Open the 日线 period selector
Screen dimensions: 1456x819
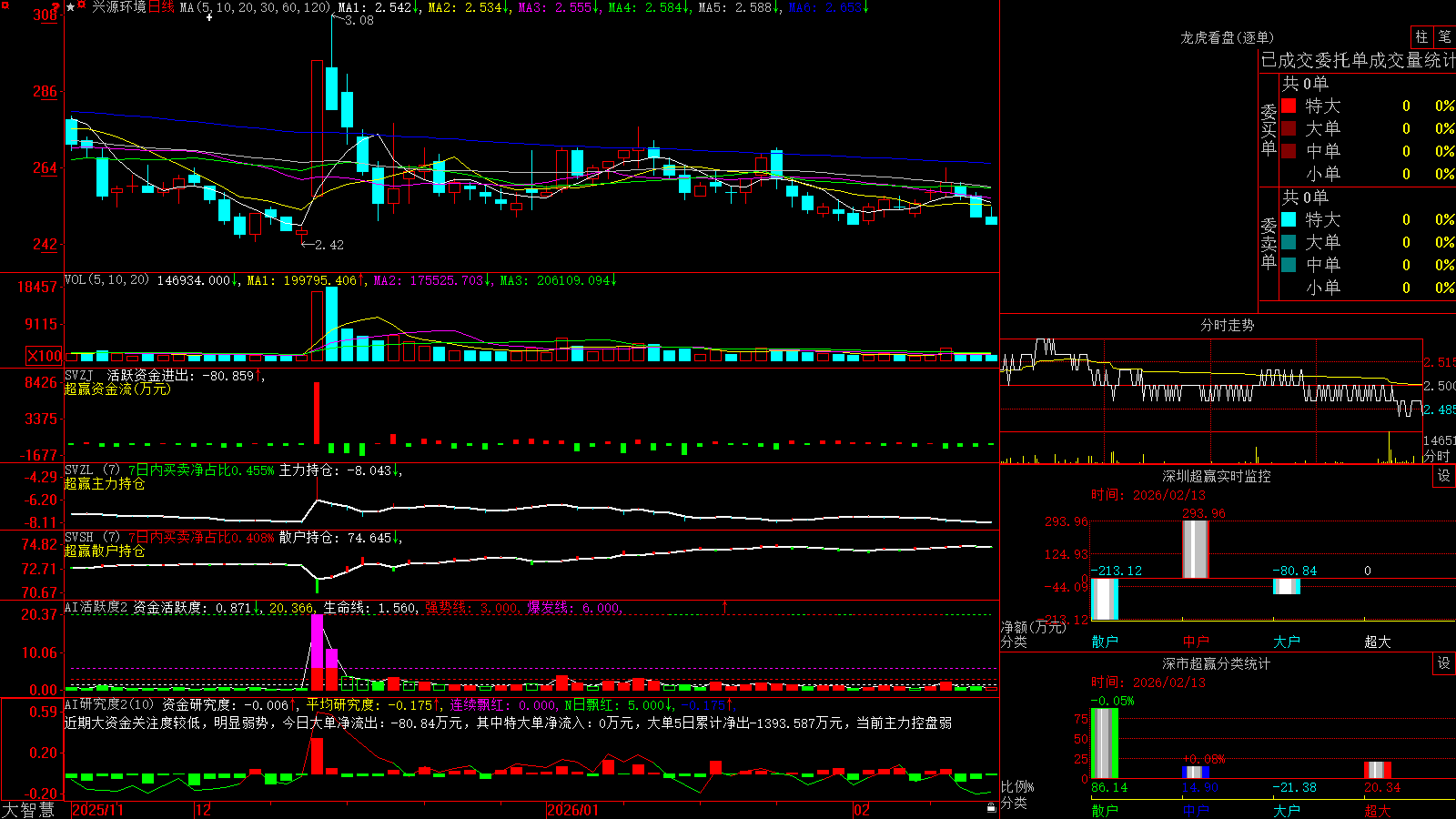click(x=161, y=7)
